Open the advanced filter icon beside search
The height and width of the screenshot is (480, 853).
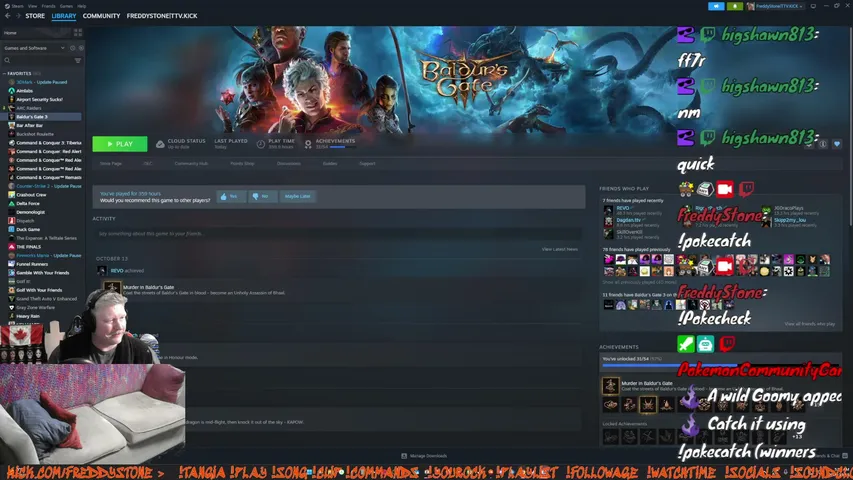(x=78, y=60)
